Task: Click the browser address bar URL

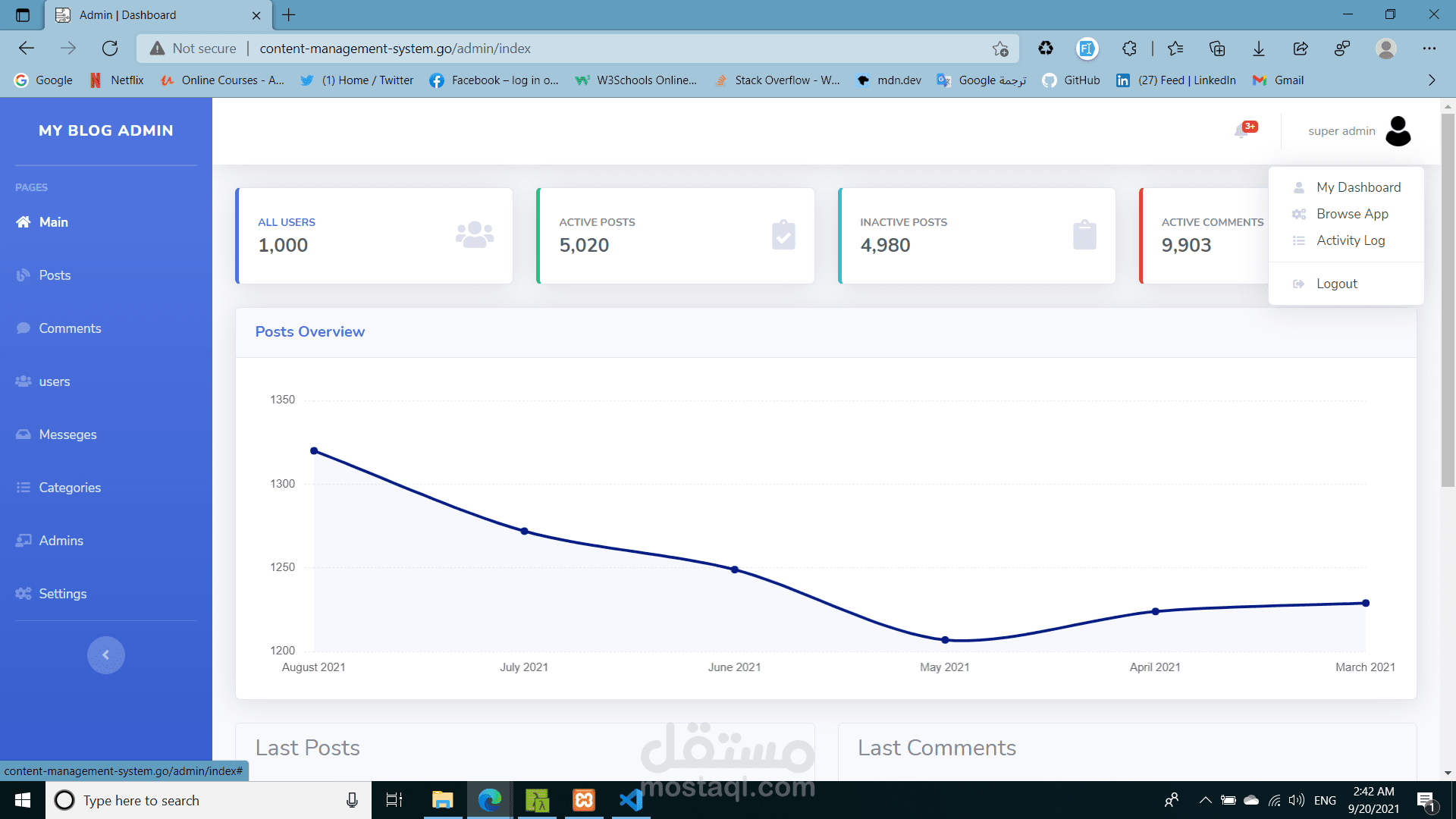Action: click(394, 49)
